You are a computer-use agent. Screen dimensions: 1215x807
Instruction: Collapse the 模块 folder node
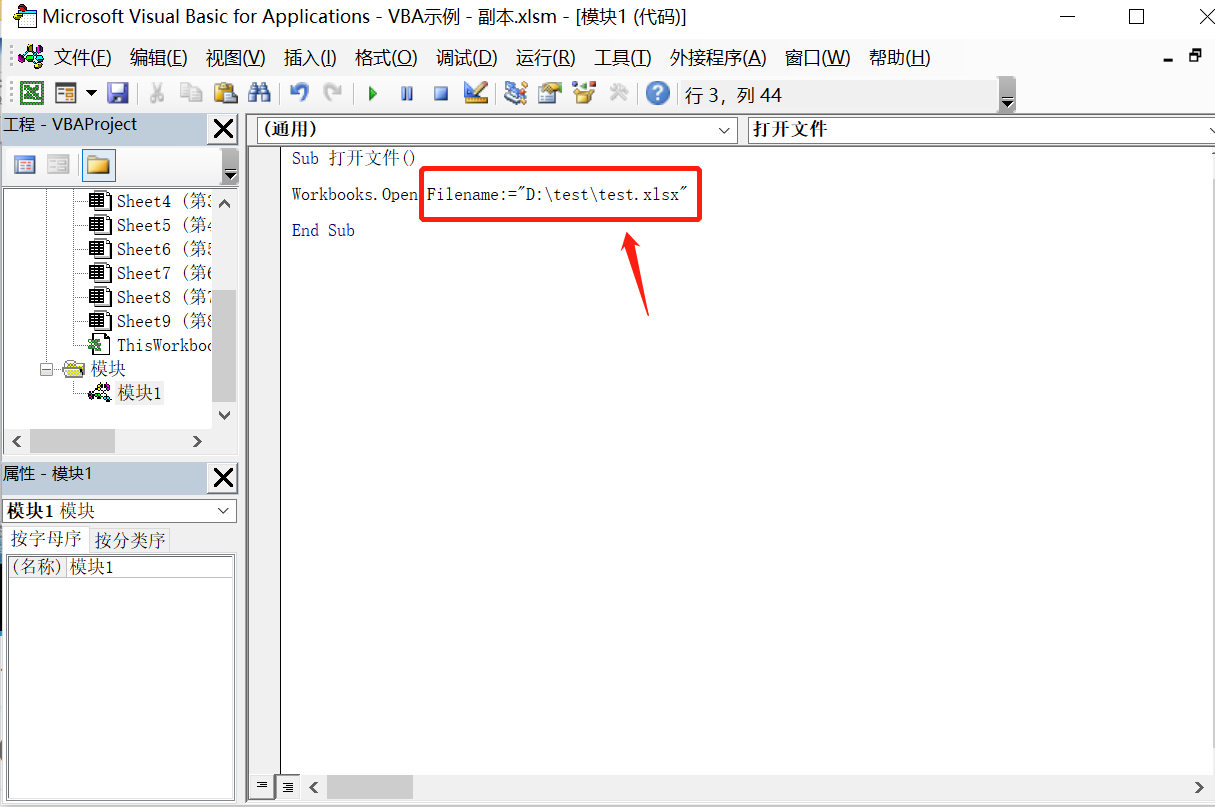(47, 369)
